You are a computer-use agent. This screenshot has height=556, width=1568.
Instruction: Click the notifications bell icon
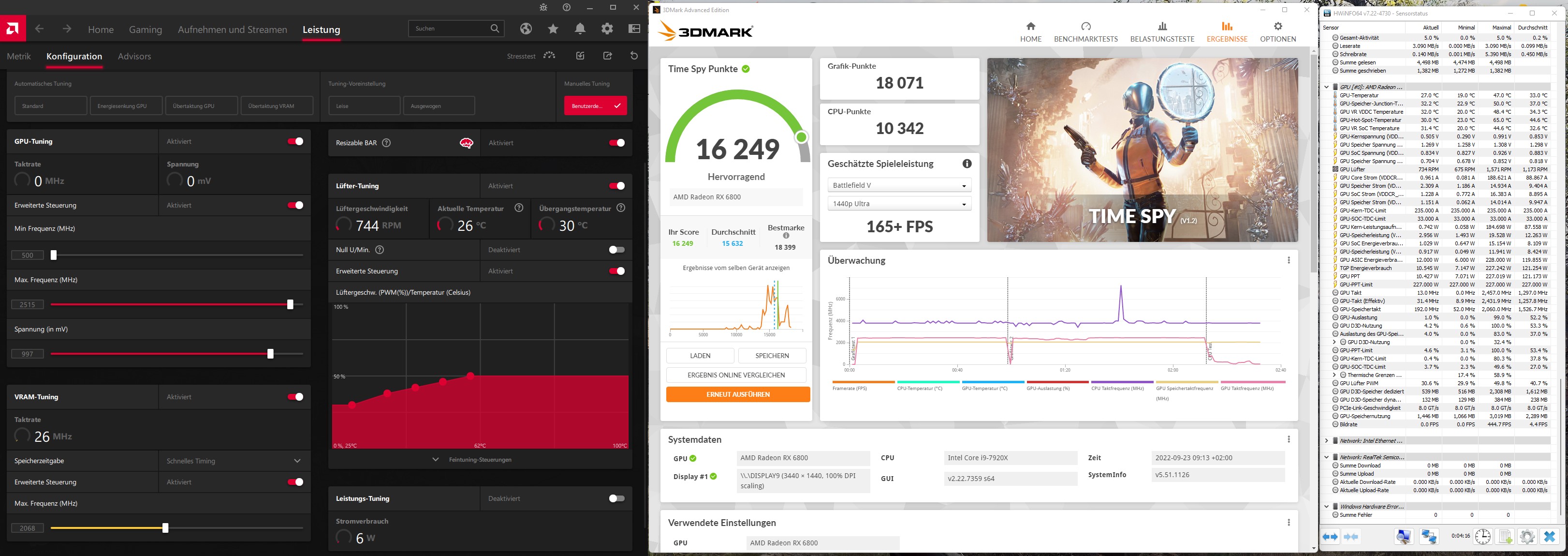pyautogui.click(x=580, y=29)
